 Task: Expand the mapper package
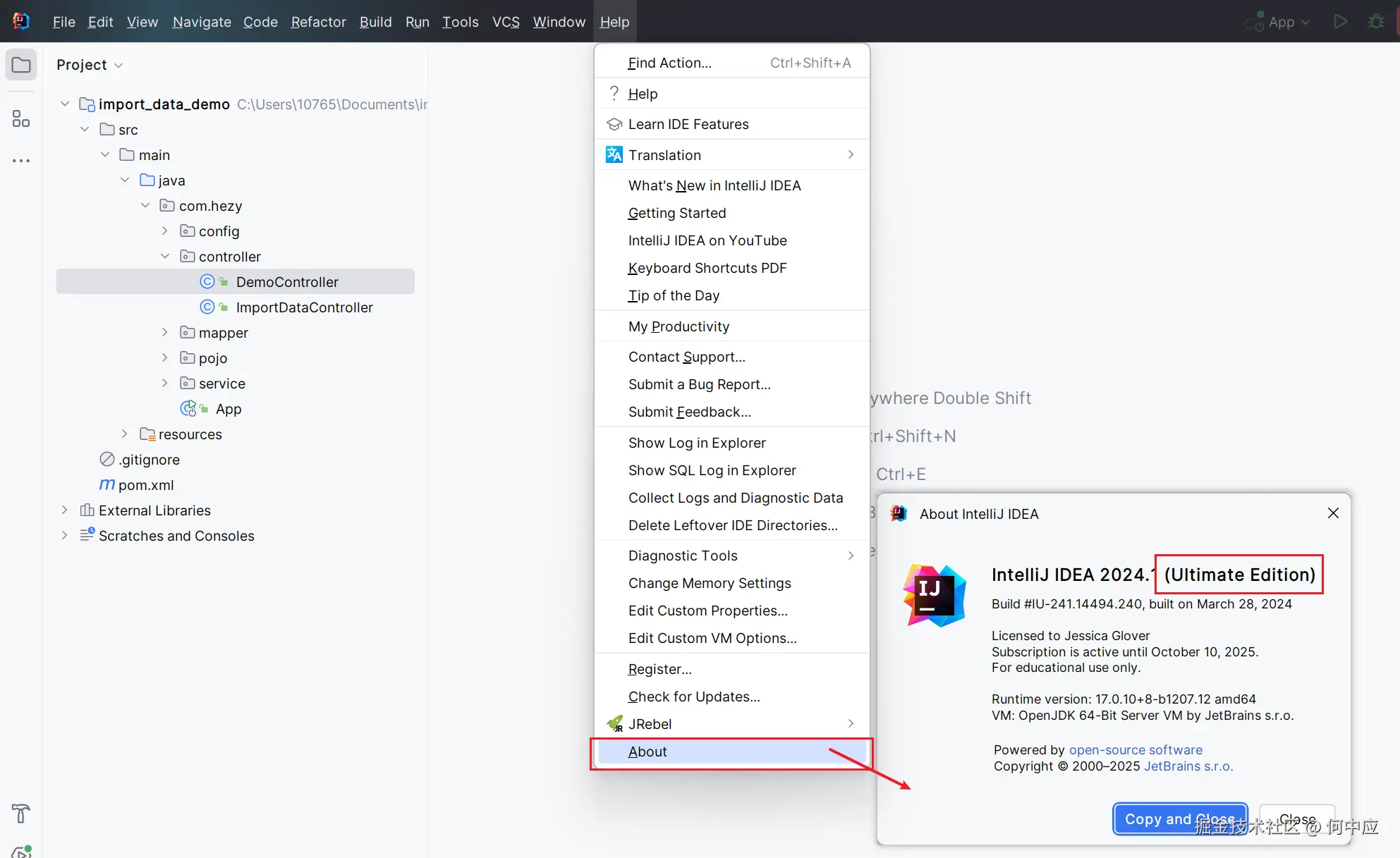[165, 333]
